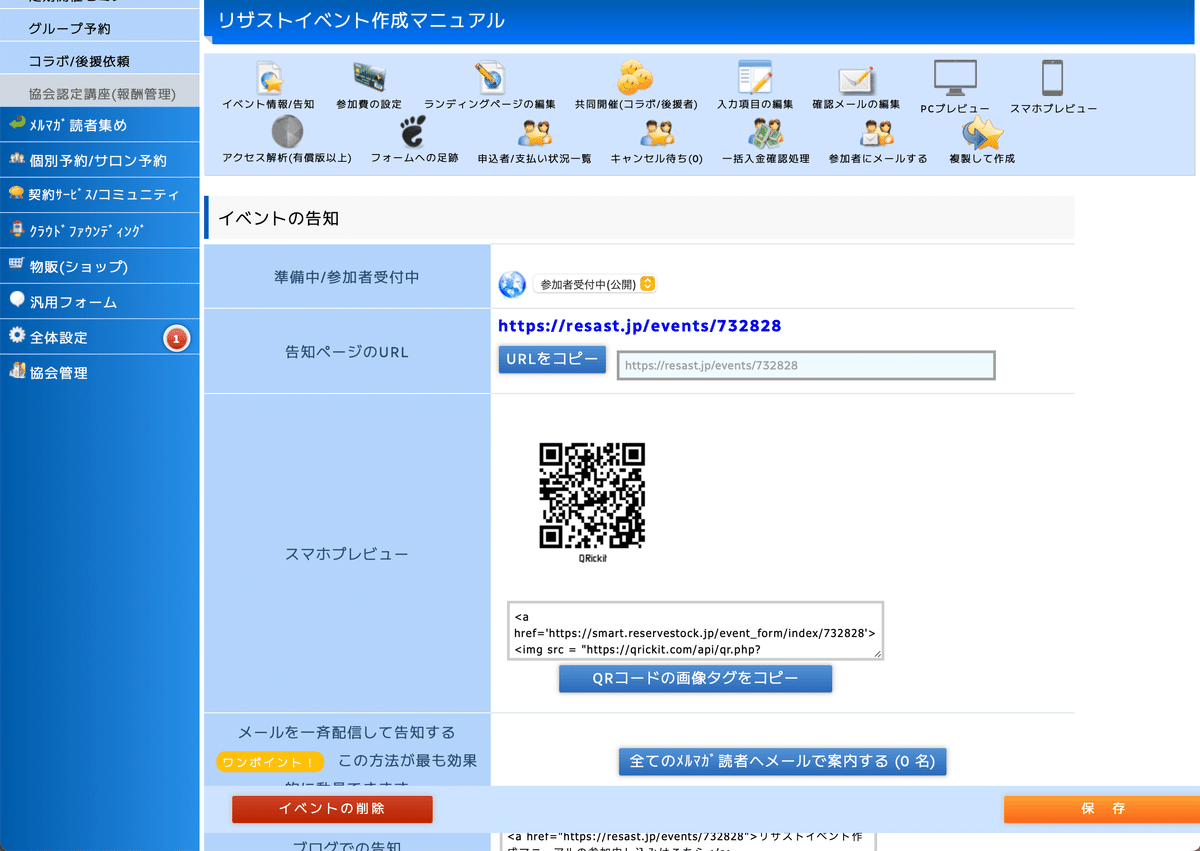Click the URLをコピー button

(x=552, y=359)
